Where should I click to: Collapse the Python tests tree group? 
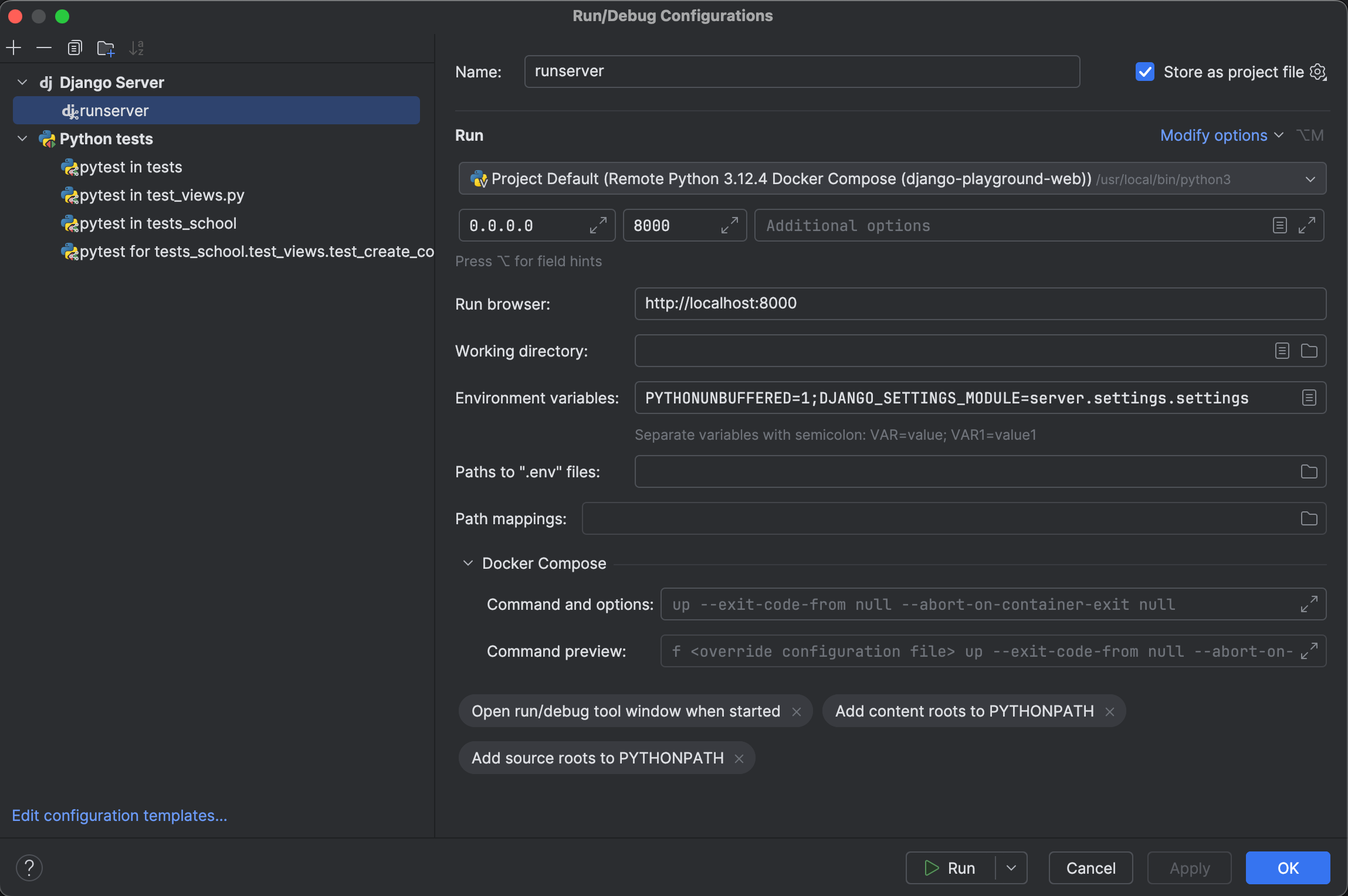coord(22,139)
